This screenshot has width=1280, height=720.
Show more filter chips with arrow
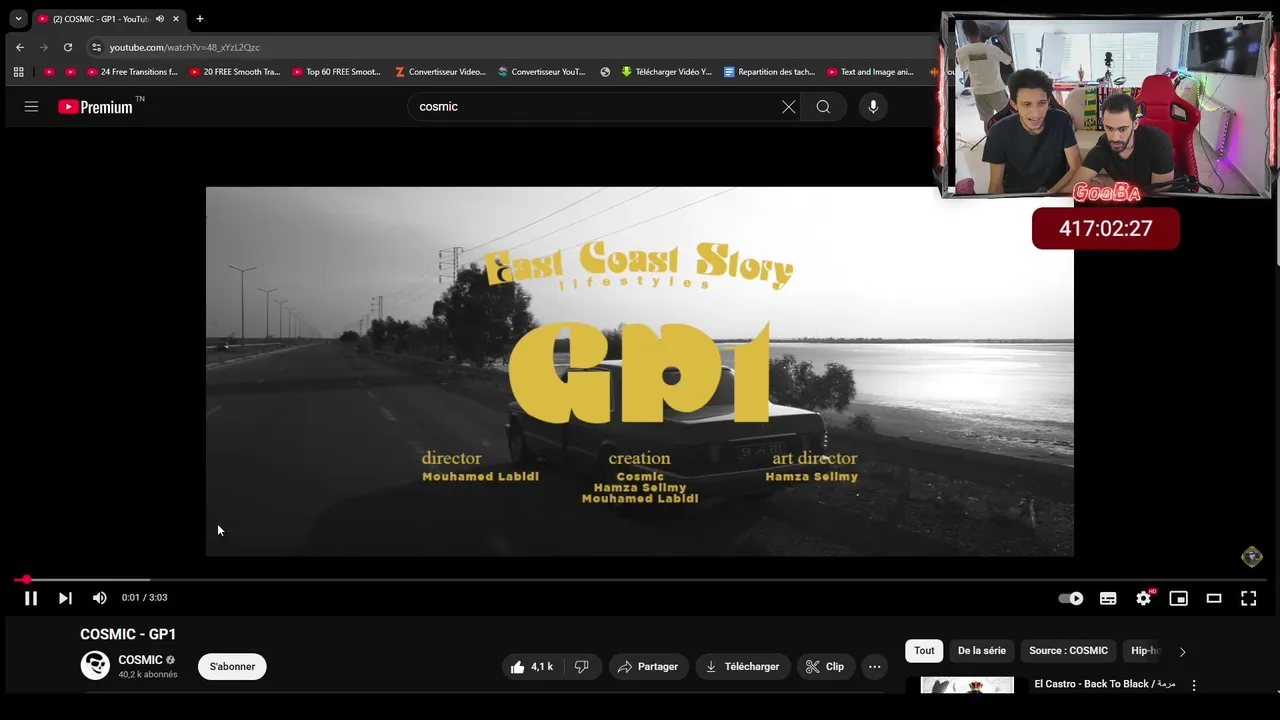point(1182,651)
